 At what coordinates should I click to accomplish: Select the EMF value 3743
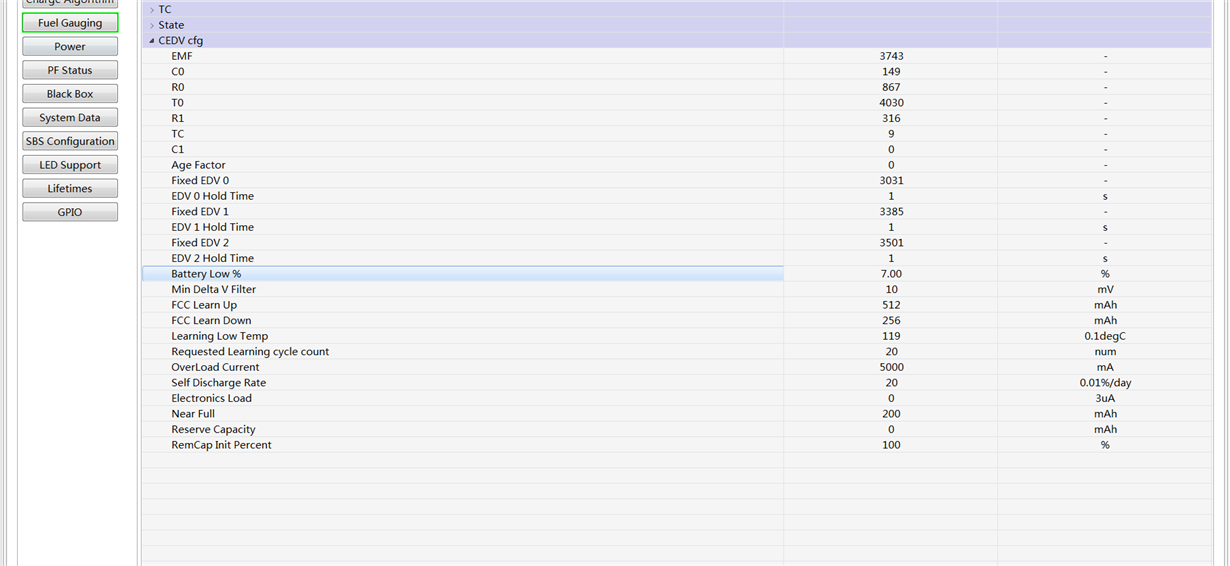pos(891,56)
